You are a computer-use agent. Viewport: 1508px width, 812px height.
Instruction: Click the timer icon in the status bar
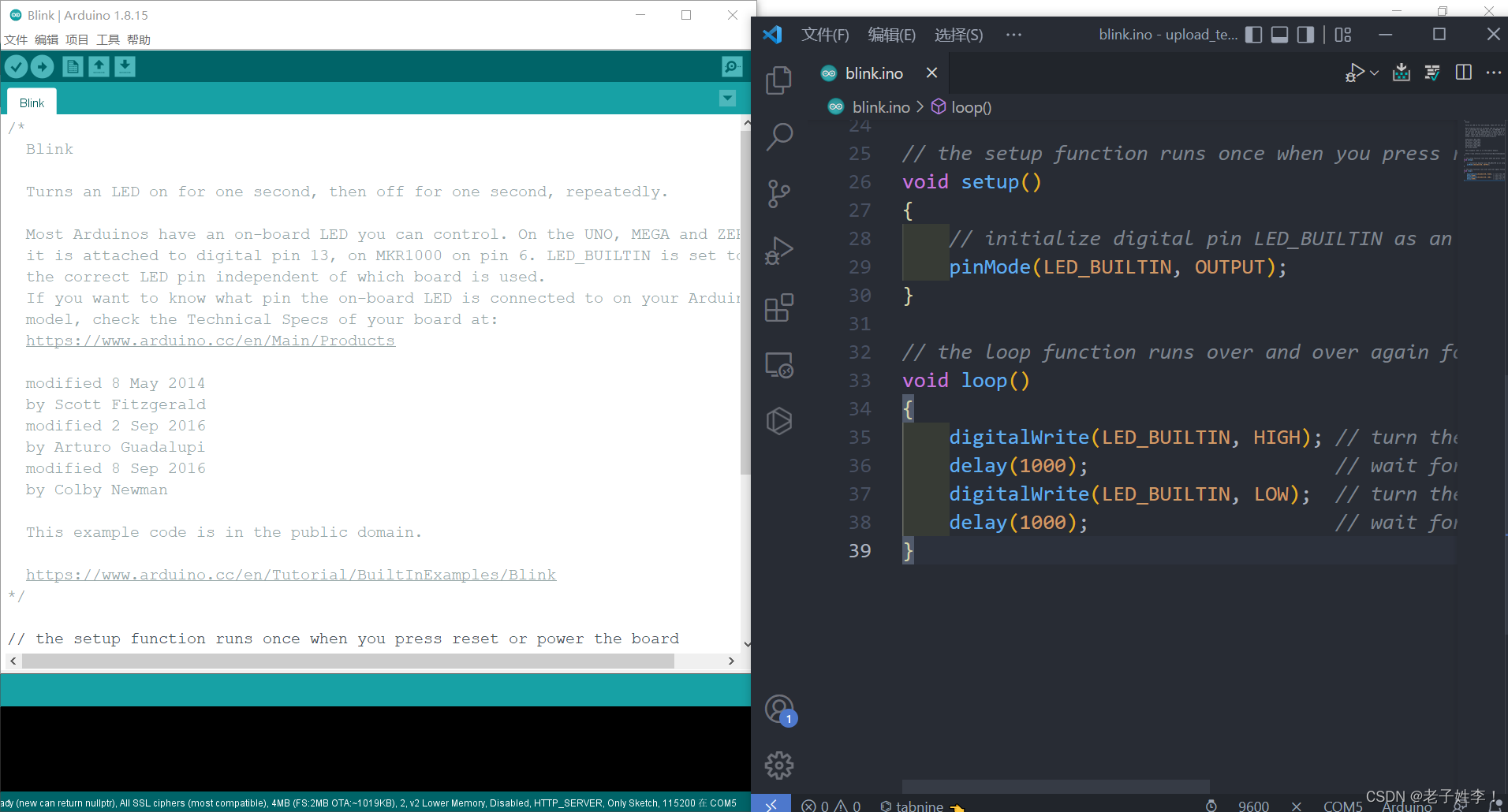tap(1211, 806)
